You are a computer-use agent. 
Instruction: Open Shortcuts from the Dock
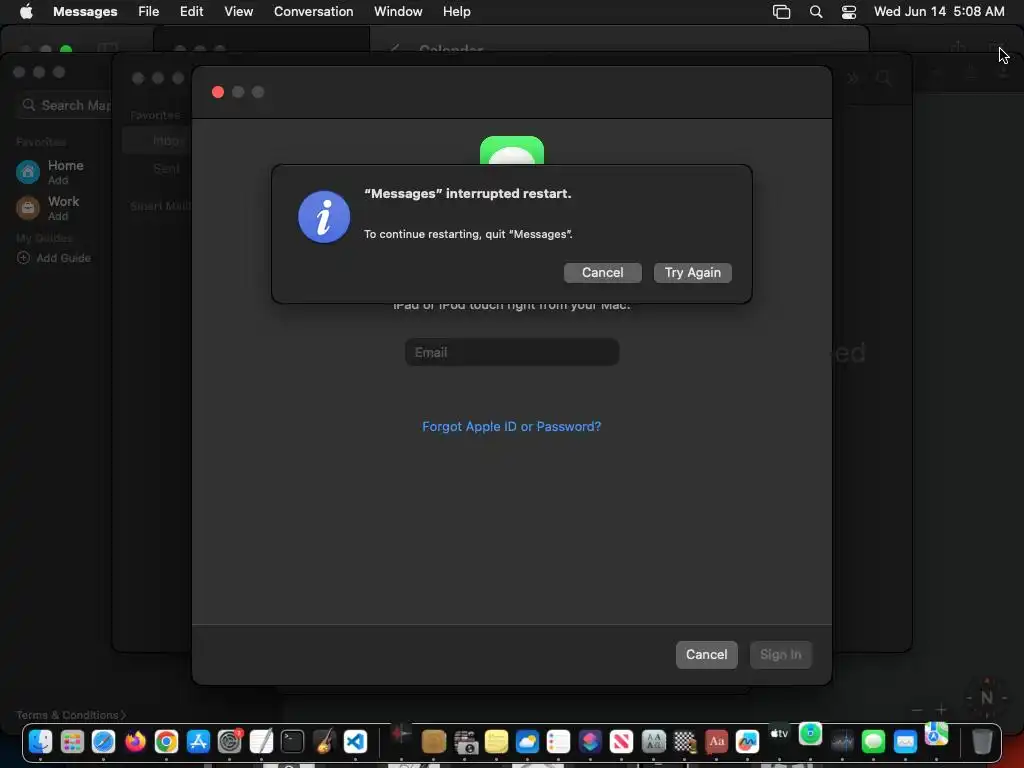point(590,742)
